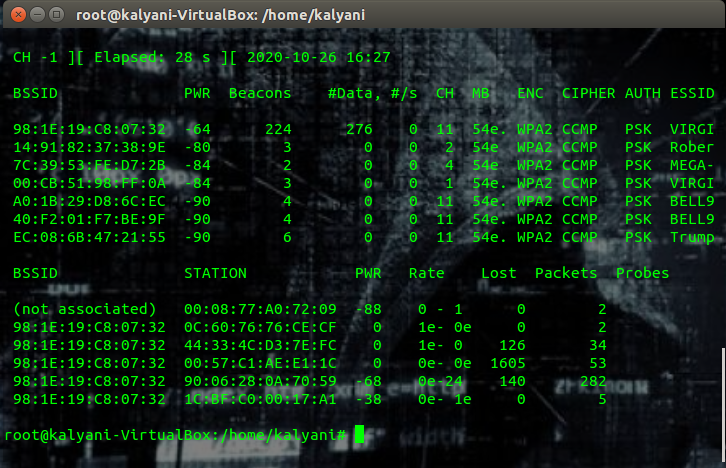The image size is (726, 468).
Task: Click the AUTH column header
Action: click(x=643, y=94)
